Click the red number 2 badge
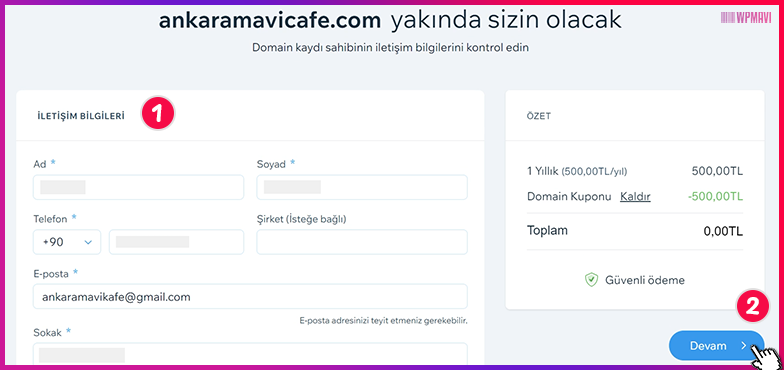Screen dimensions: 784x370 tap(752, 306)
